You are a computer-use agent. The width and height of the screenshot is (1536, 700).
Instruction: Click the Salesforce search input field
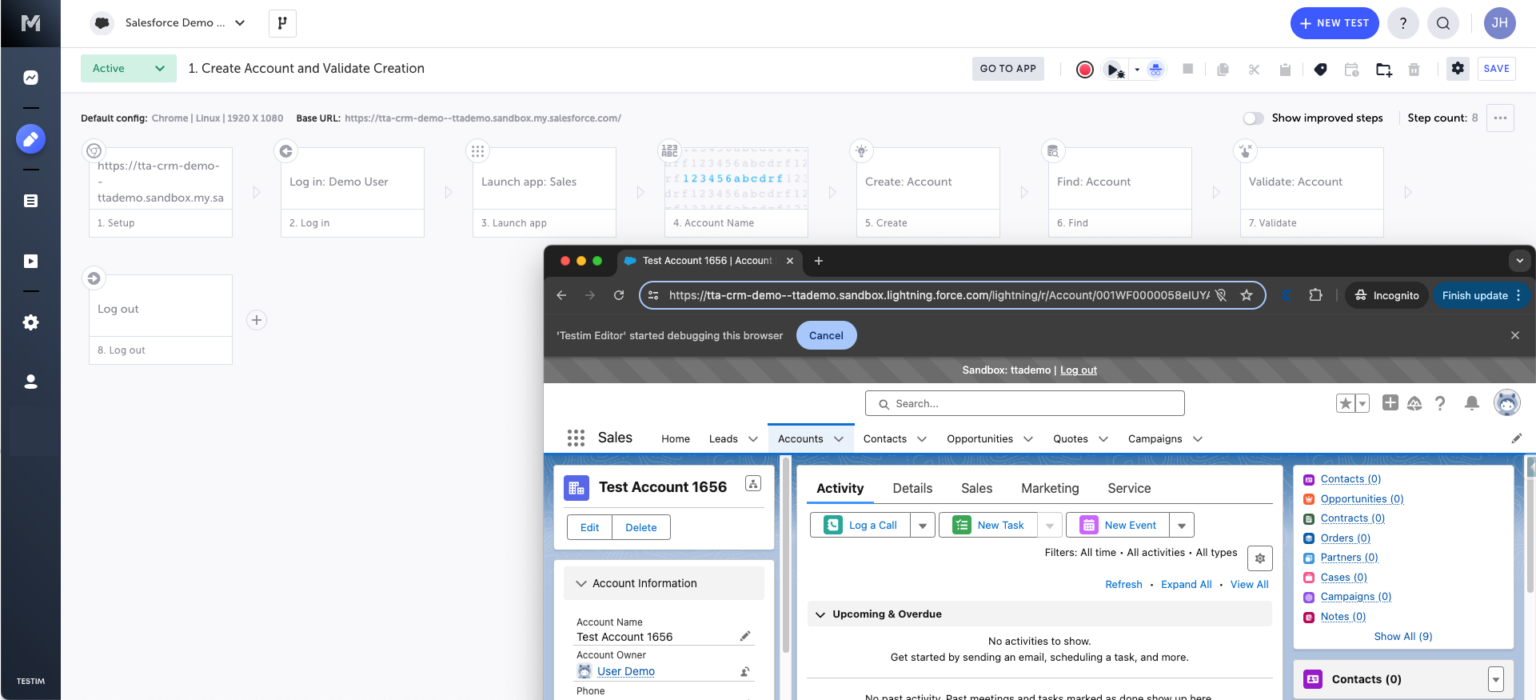1024,404
